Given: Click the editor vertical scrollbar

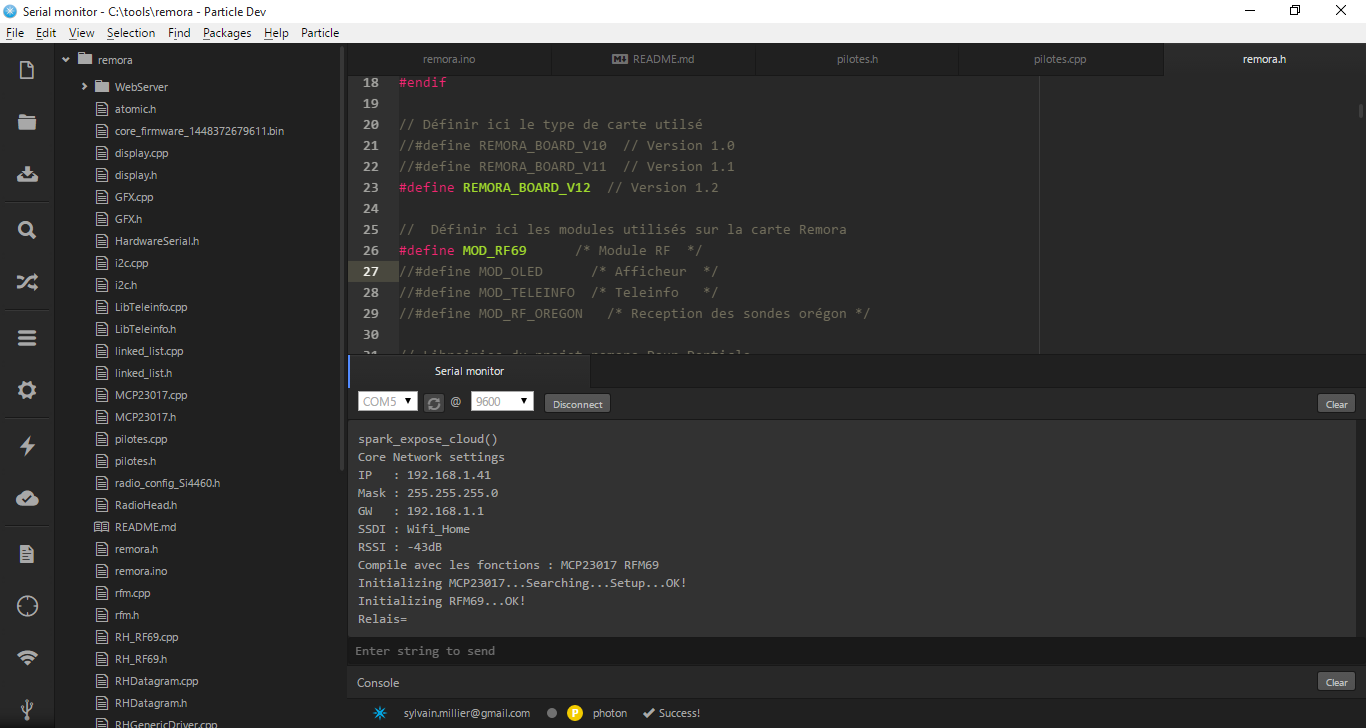Looking at the screenshot, I should click(1361, 110).
